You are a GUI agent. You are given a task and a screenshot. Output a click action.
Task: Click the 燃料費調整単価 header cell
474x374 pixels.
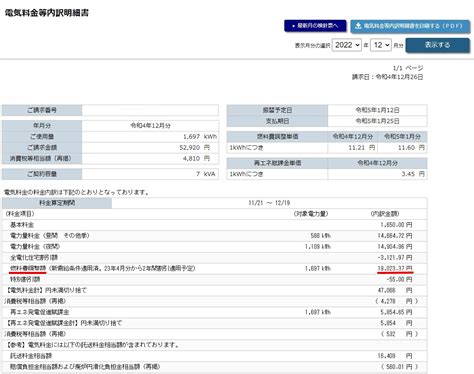(277, 137)
